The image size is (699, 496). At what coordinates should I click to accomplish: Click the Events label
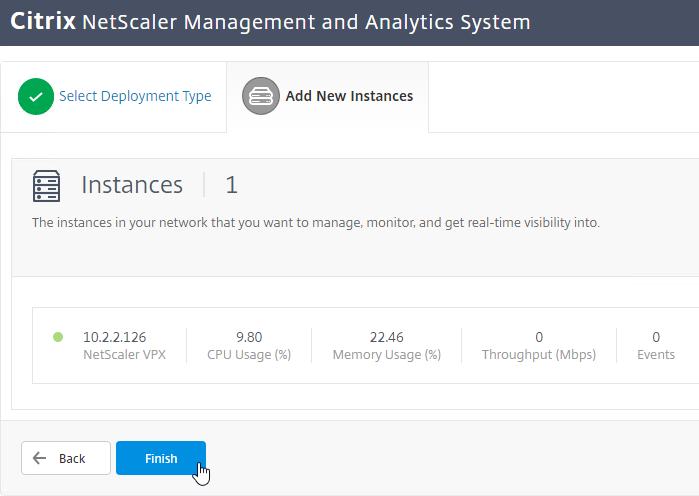(x=656, y=355)
